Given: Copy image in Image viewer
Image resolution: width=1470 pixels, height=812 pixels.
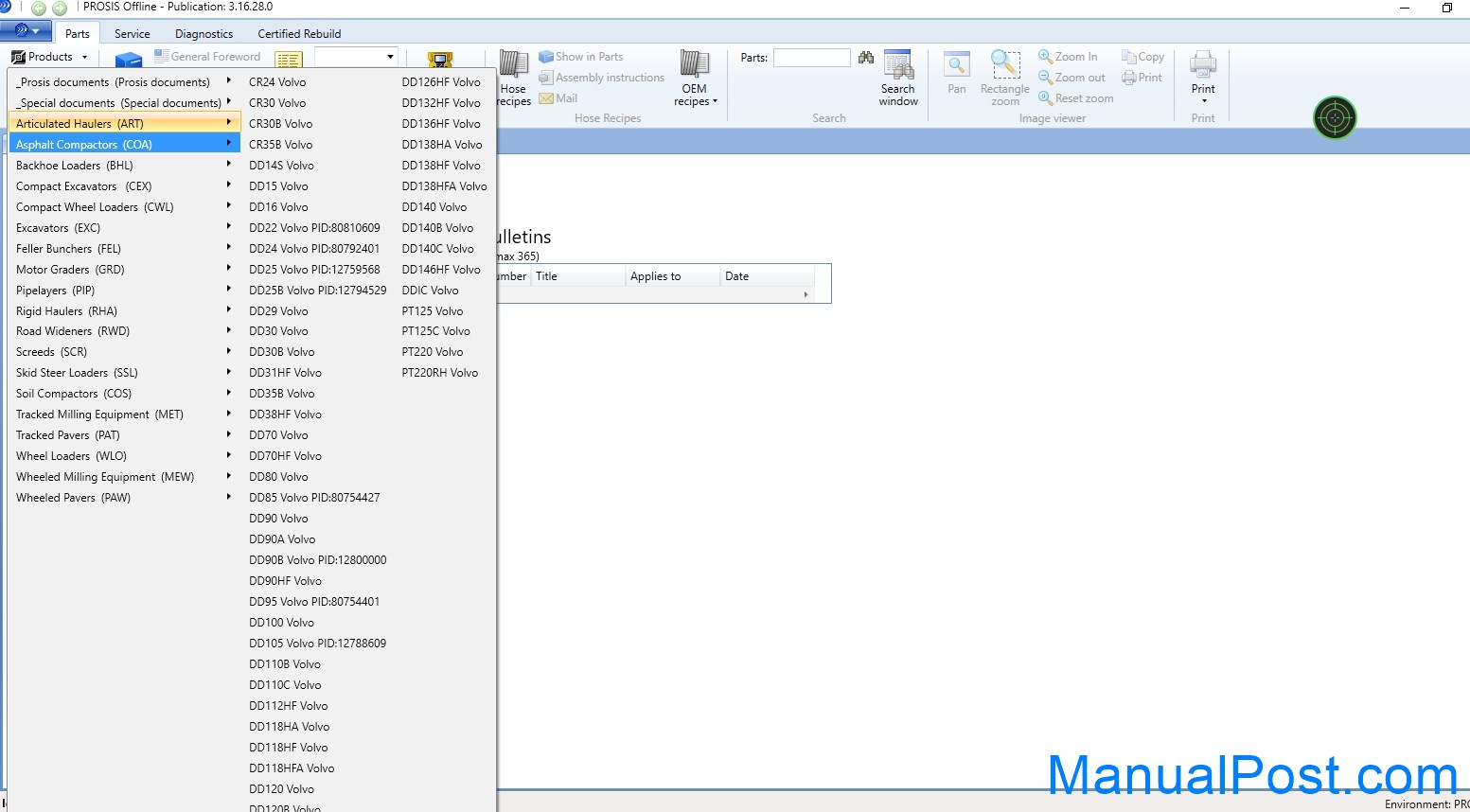Looking at the screenshot, I should [1143, 57].
